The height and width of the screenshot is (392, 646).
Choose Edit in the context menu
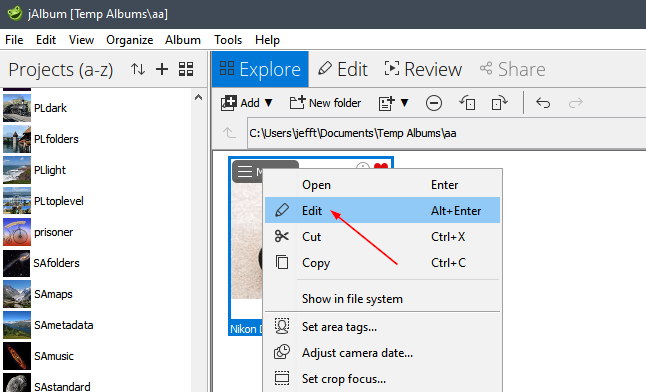pyautogui.click(x=382, y=210)
